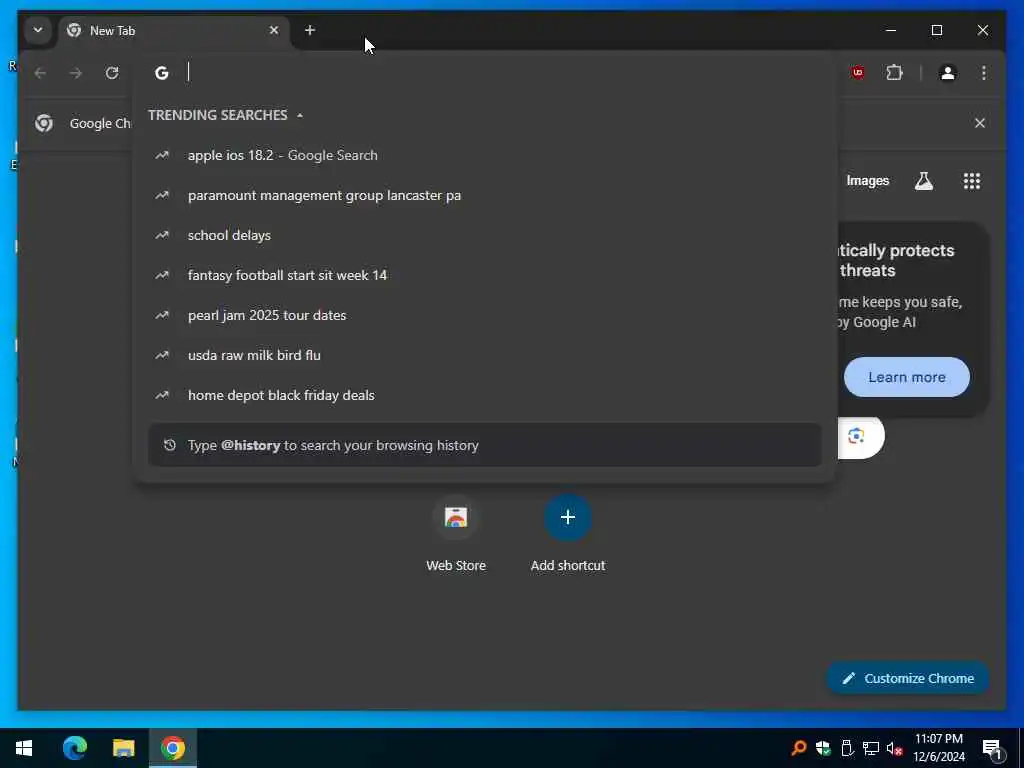Viewport: 1024px width, 768px height.
Task: Select suggestion apple ios 18.2
Action: point(485,155)
